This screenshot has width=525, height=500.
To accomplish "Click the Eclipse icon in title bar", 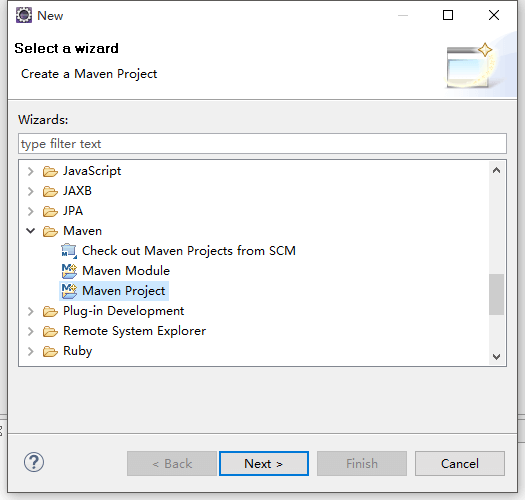I will 24,15.
